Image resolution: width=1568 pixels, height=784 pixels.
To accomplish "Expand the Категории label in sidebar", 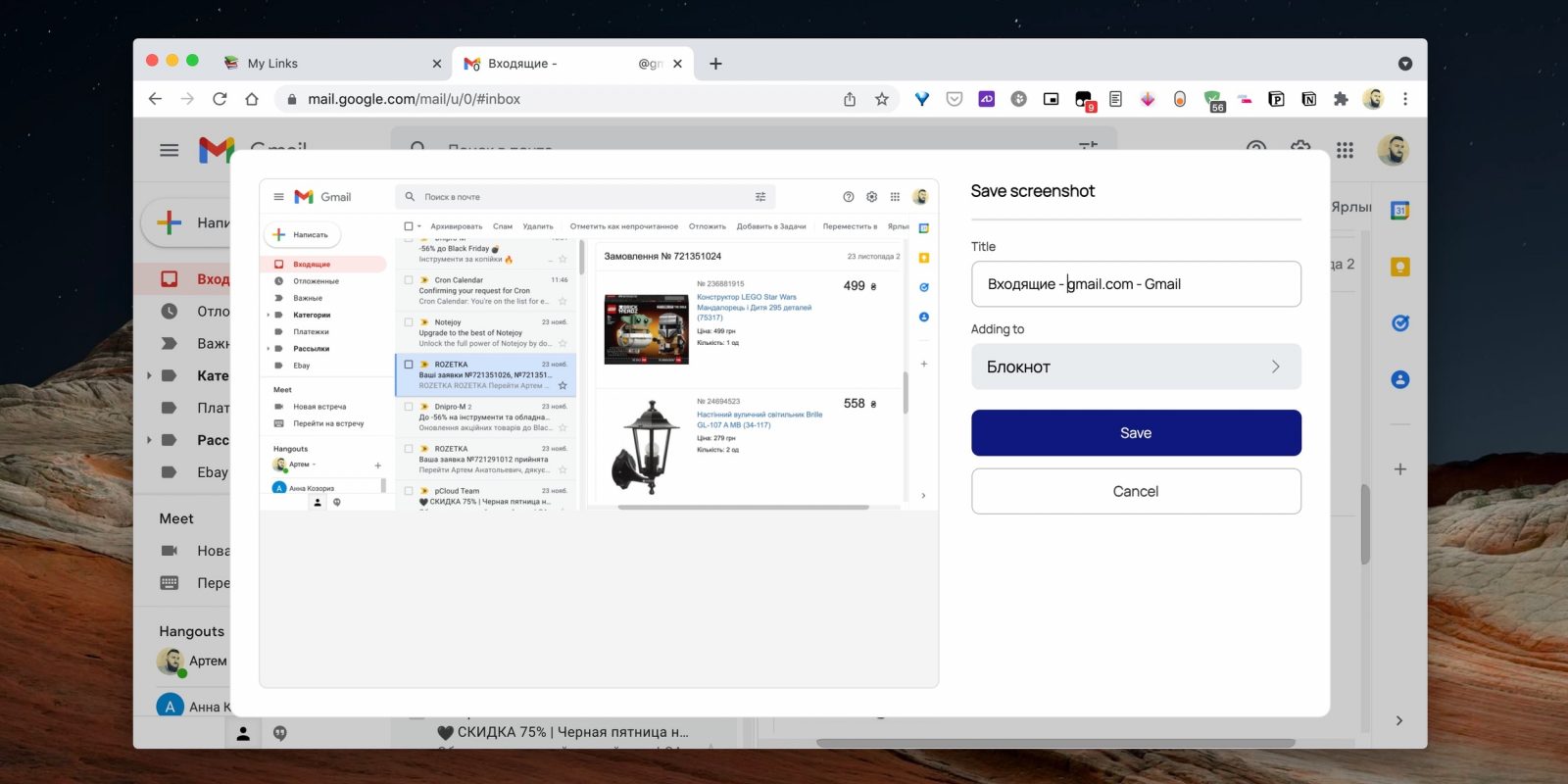I will 150,375.
